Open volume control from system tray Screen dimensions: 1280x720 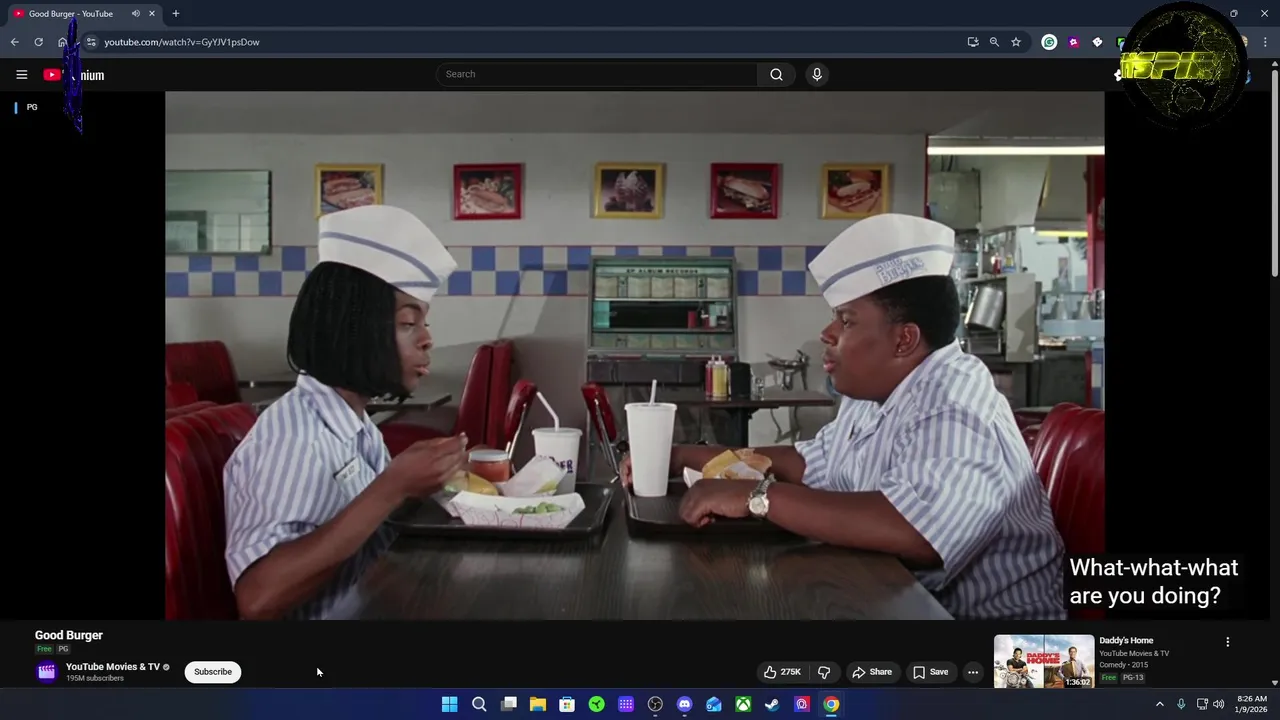(x=1218, y=704)
